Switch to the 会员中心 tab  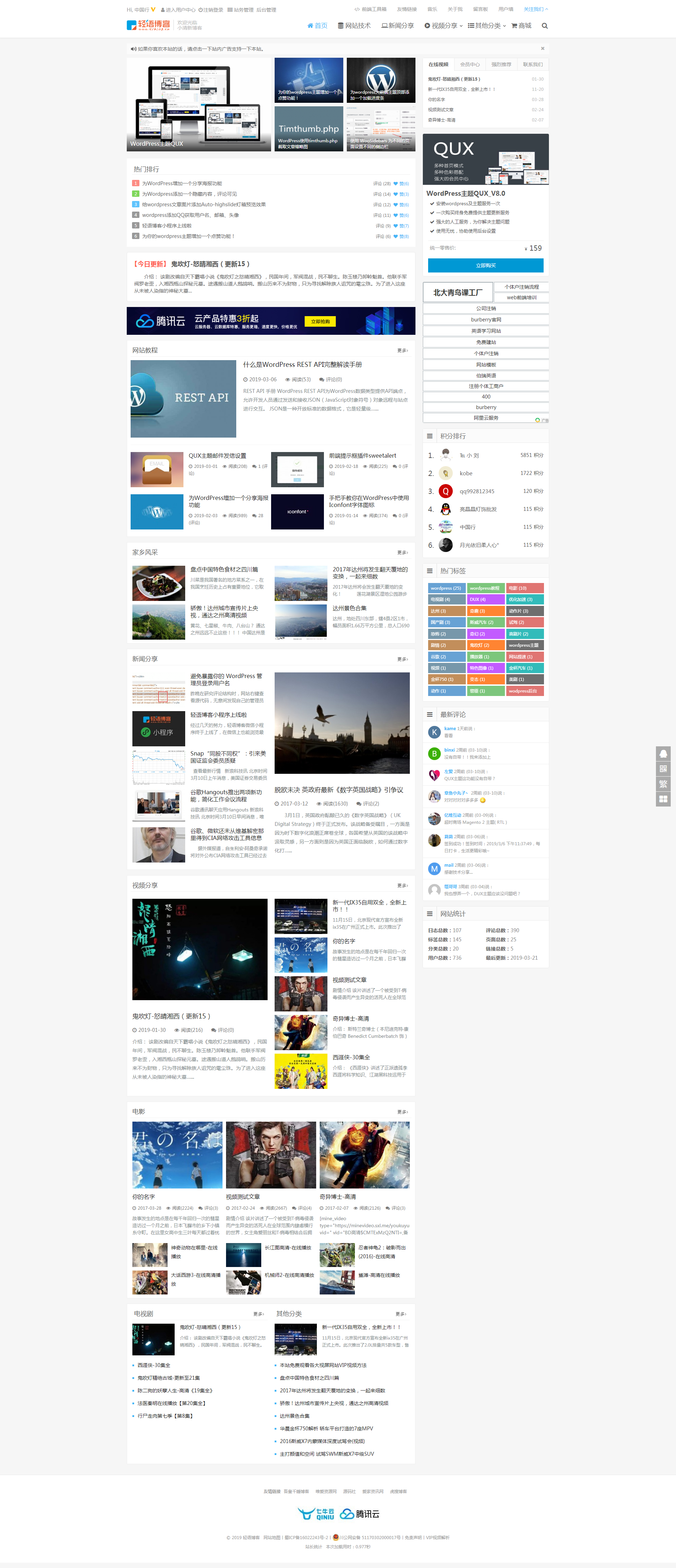click(470, 64)
